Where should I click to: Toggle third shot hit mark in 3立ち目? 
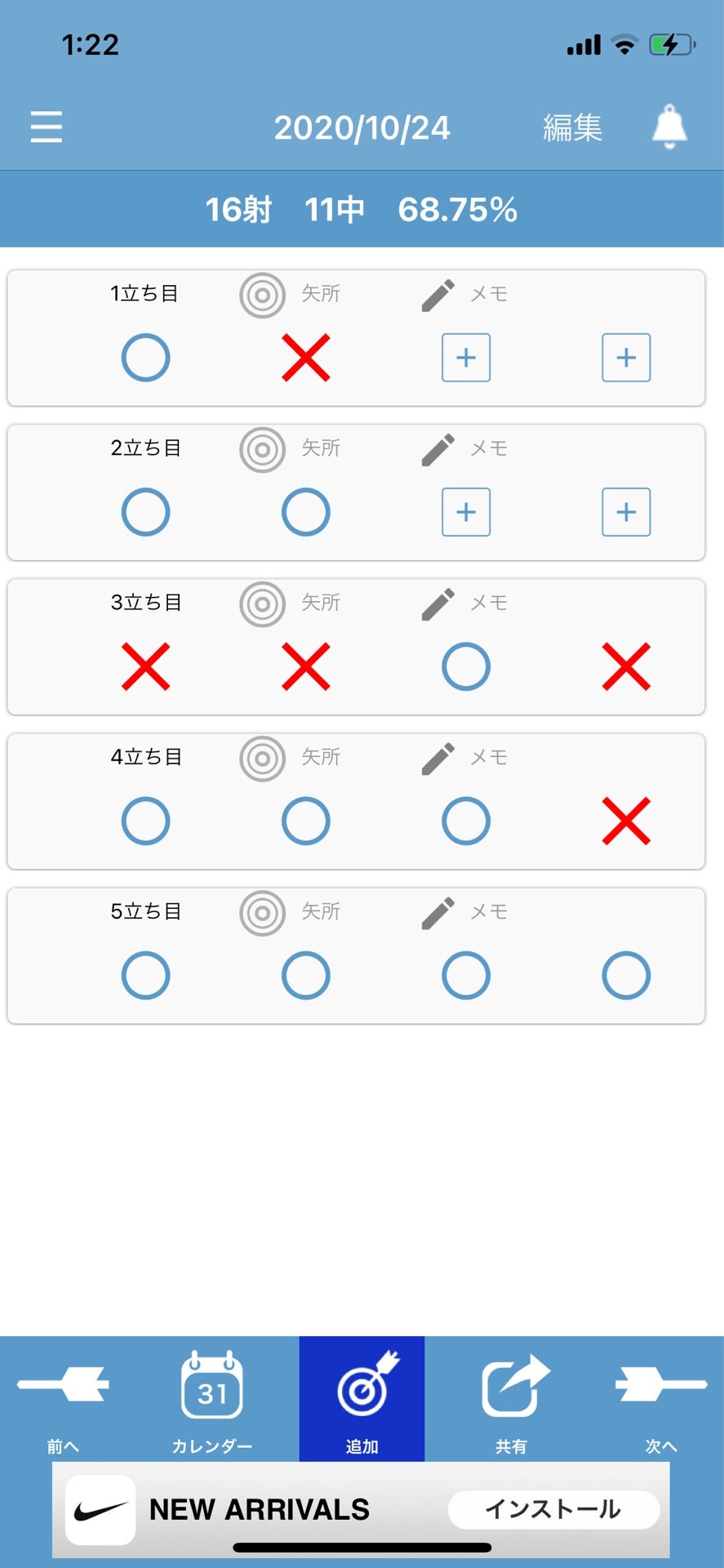[466, 666]
